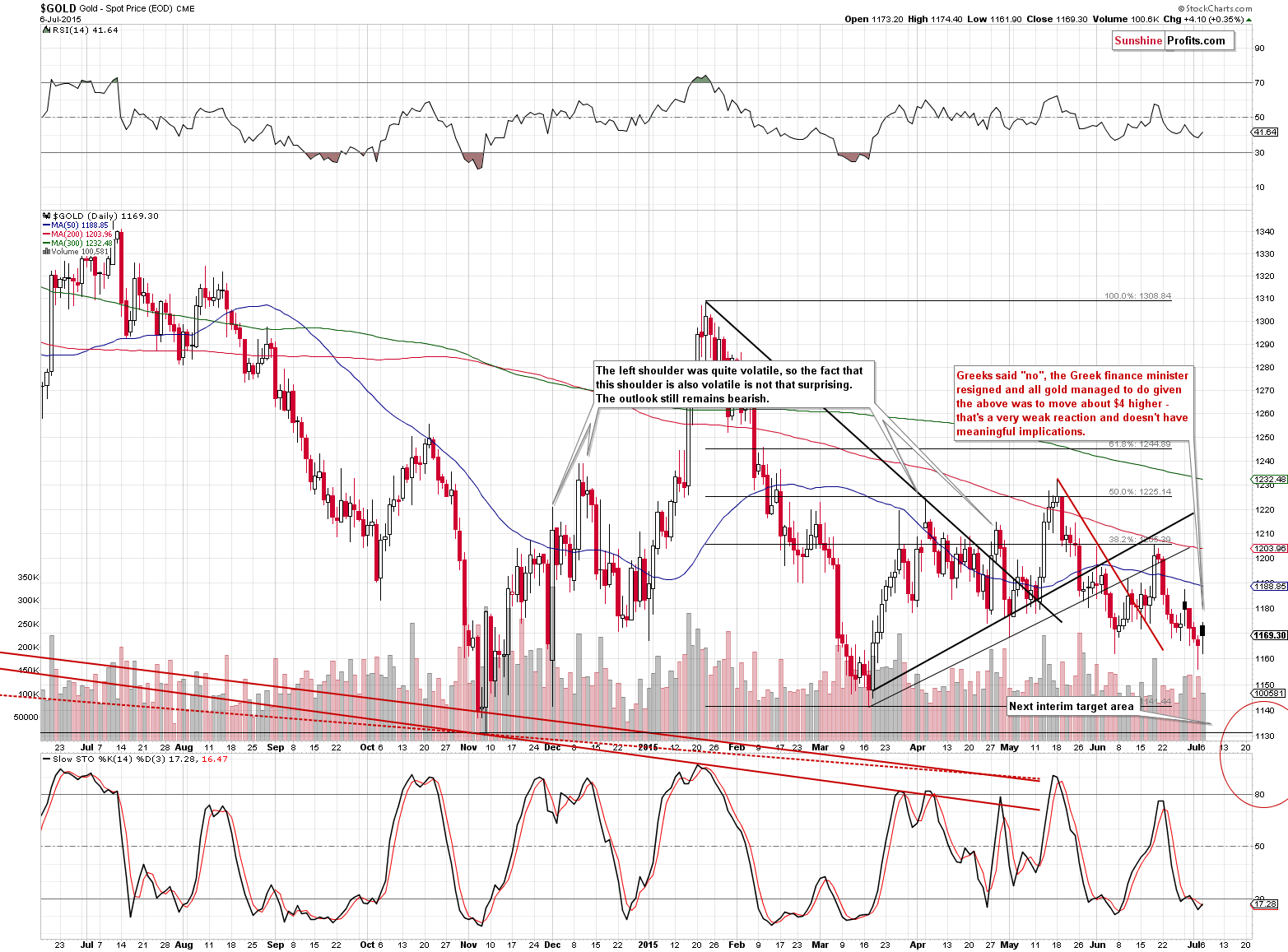Screen dimensions: 1288x952
Task: Click the 1260 price axis label
Action: point(1265,414)
